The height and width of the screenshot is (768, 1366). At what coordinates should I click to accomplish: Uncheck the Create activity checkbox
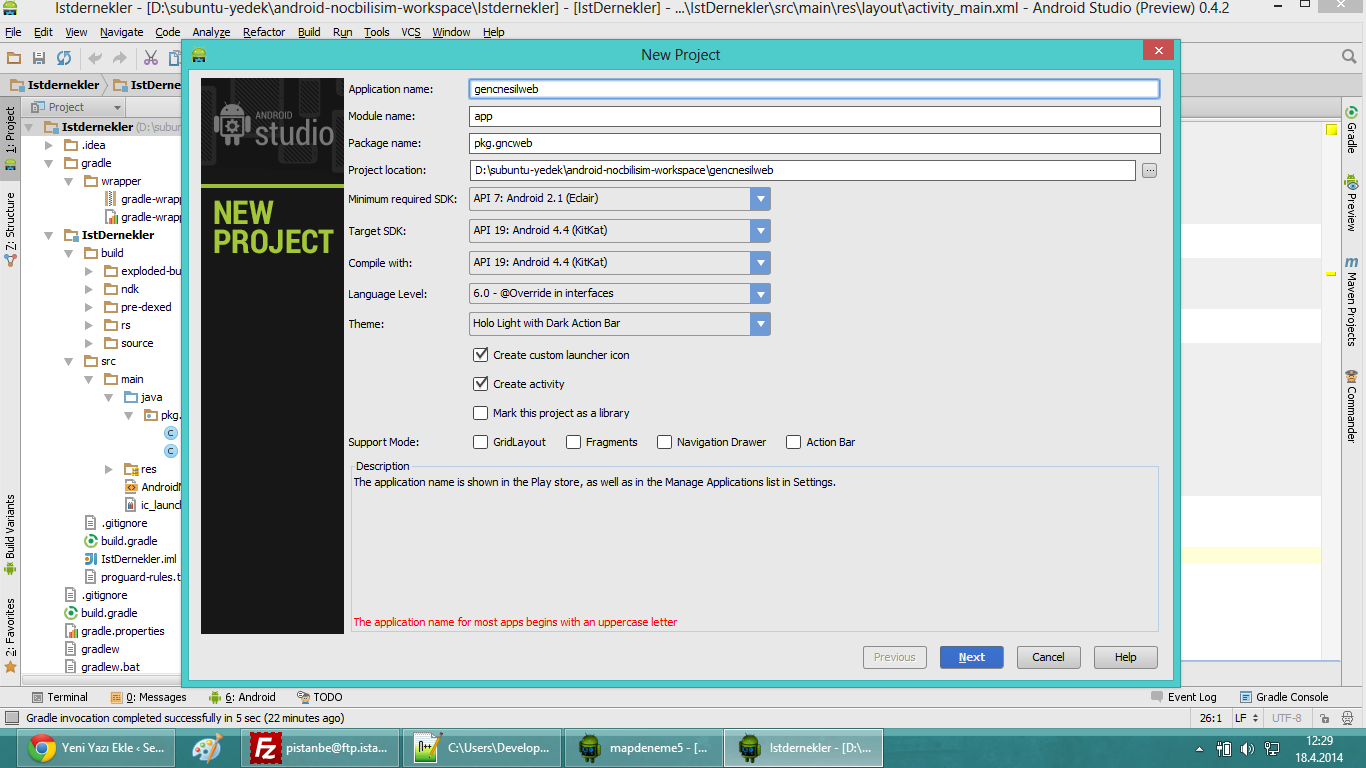pos(481,384)
